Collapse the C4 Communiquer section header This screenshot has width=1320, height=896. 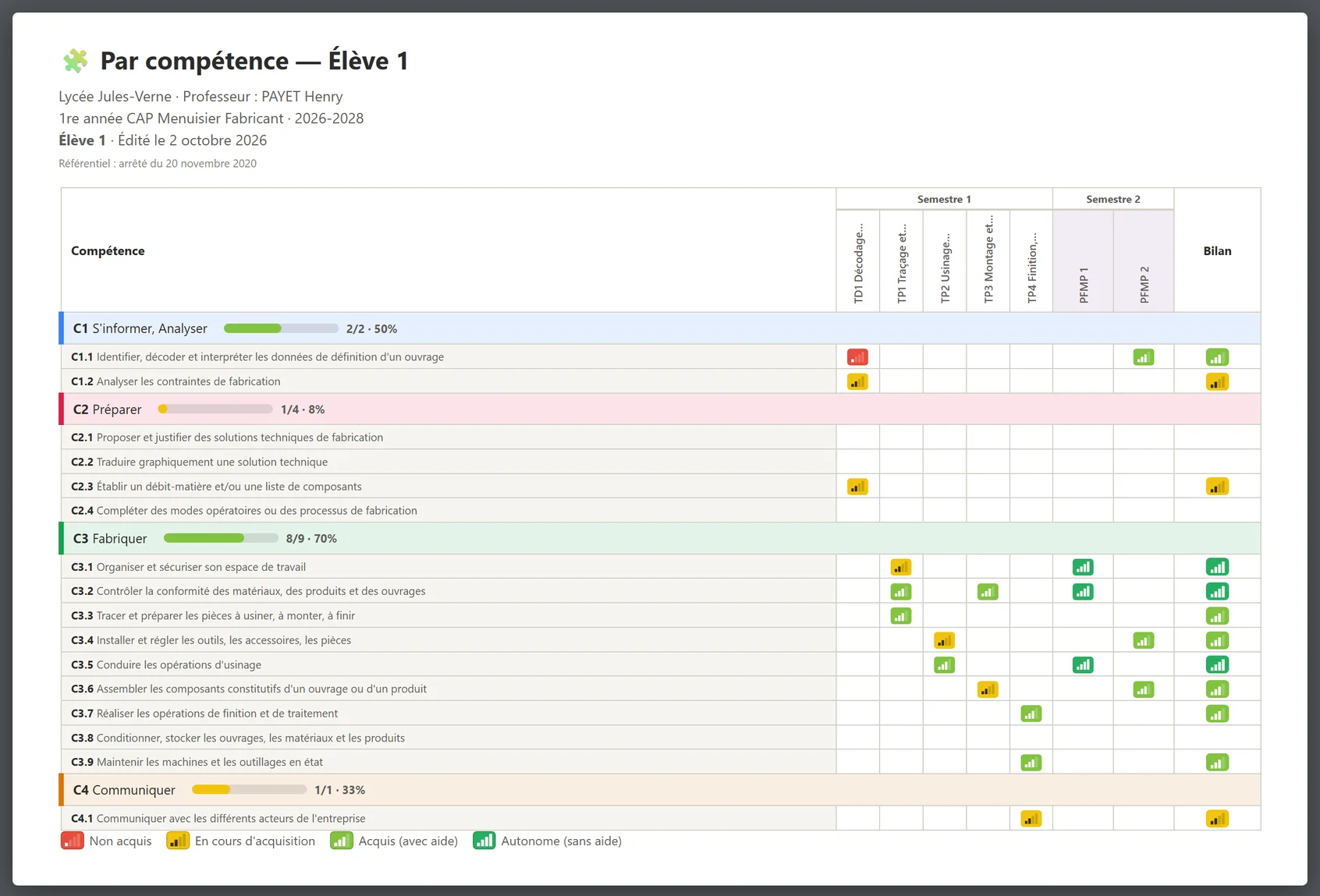coord(660,789)
